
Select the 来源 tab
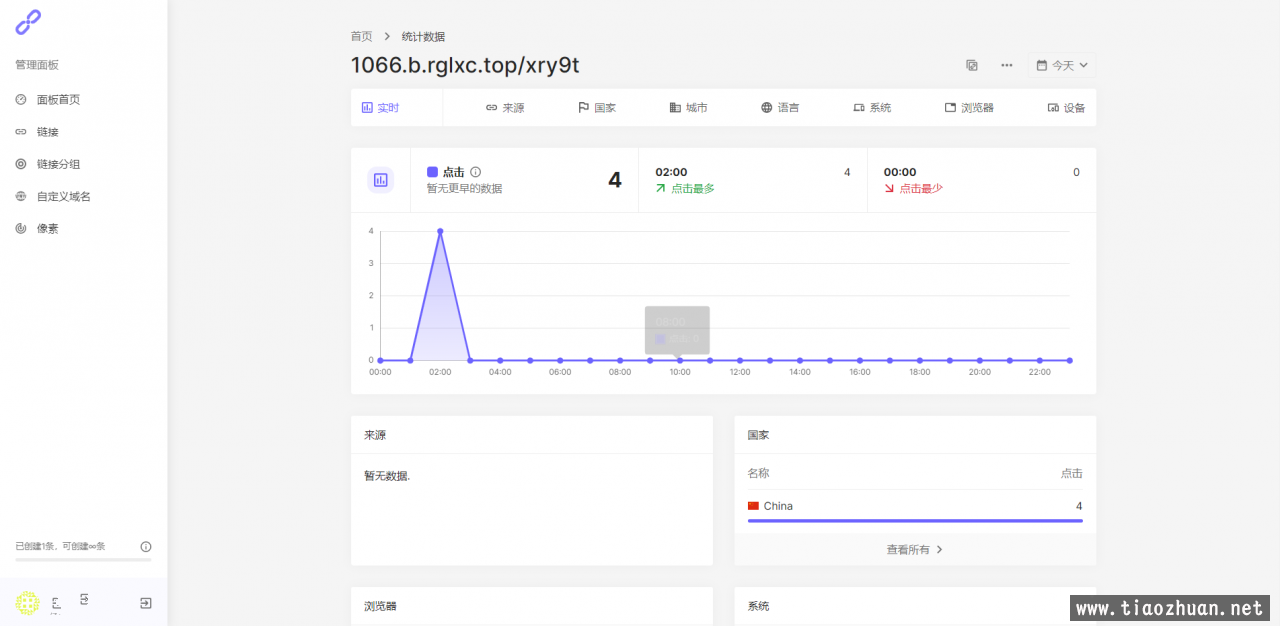(505, 107)
